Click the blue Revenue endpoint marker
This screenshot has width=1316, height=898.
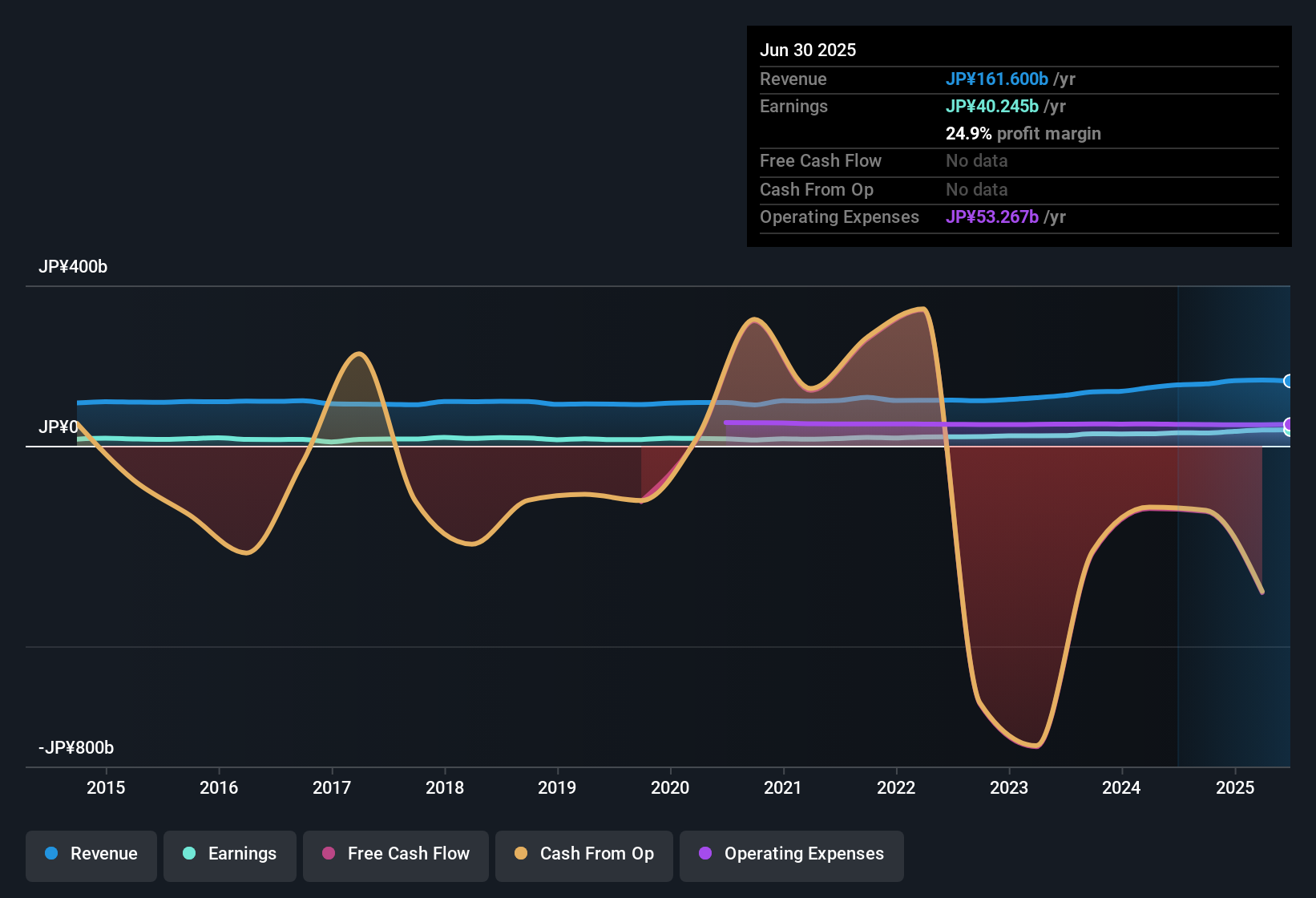click(1288, 381)
